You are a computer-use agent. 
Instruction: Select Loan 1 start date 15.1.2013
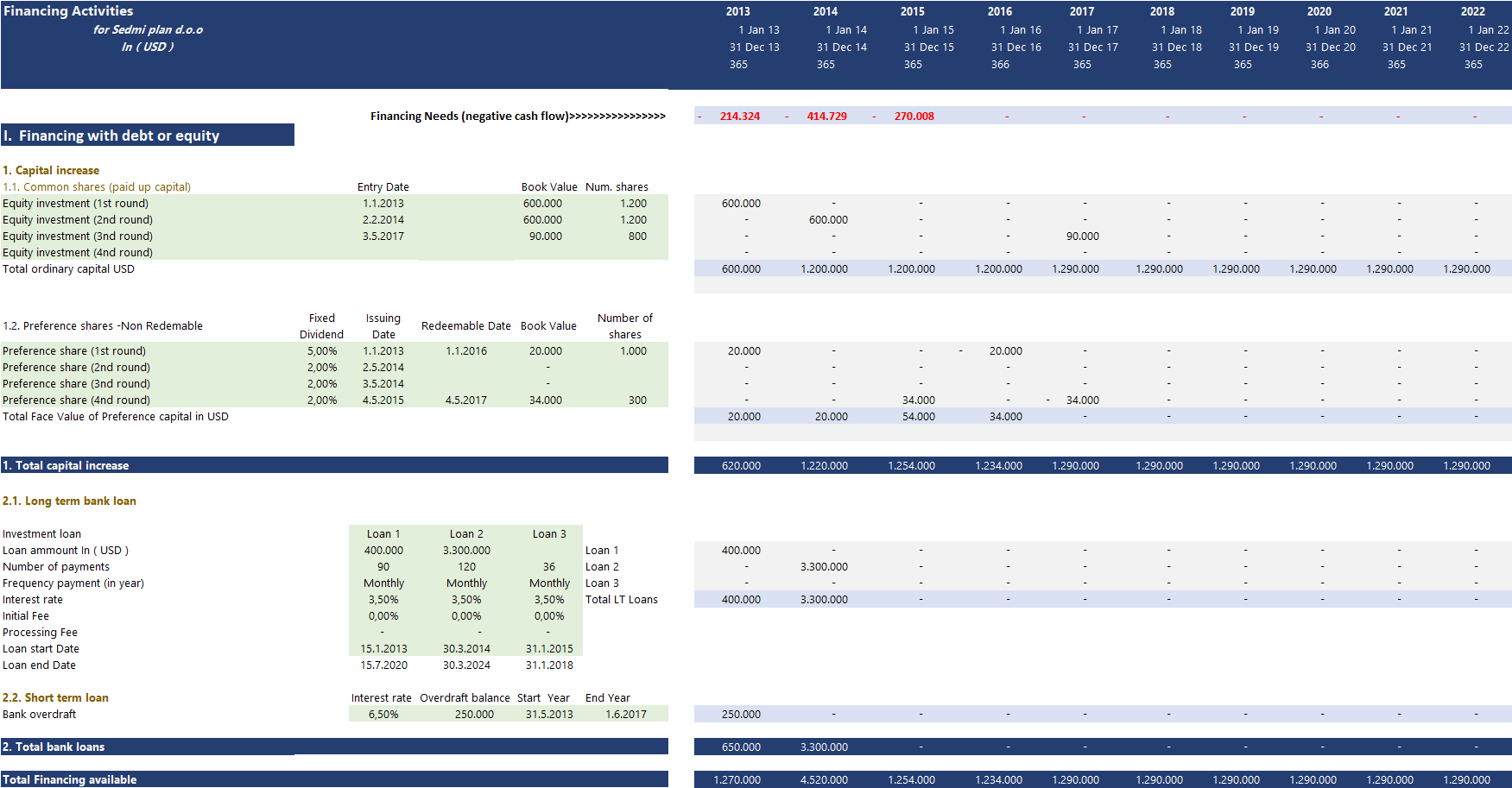click(x=383, y=649)
